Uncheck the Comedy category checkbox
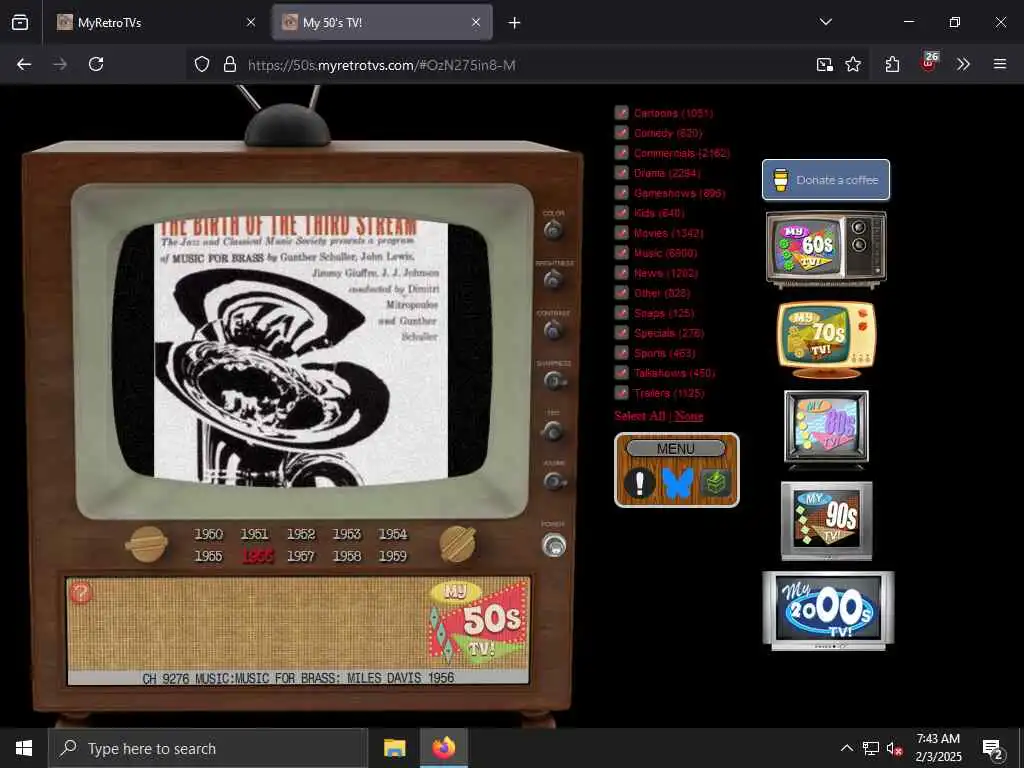Image resolution: width=1024 pixels, height=768 pixels. tap(621, 133)
